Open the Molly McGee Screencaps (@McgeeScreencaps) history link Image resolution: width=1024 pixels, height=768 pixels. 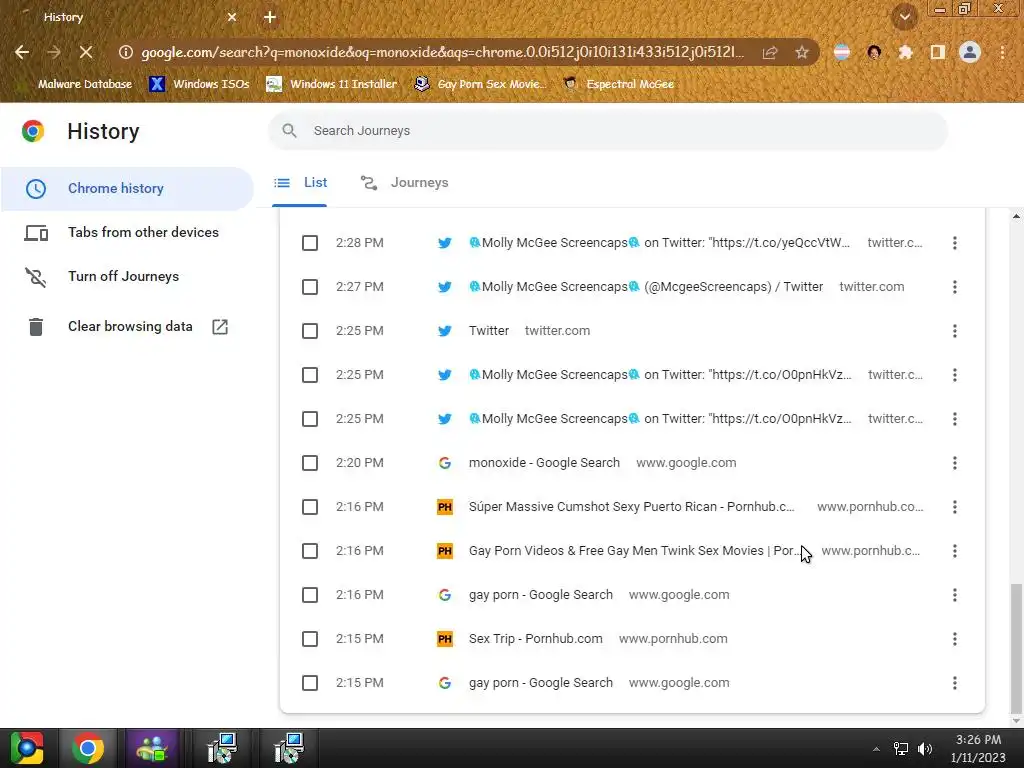[x=646, y=287]
